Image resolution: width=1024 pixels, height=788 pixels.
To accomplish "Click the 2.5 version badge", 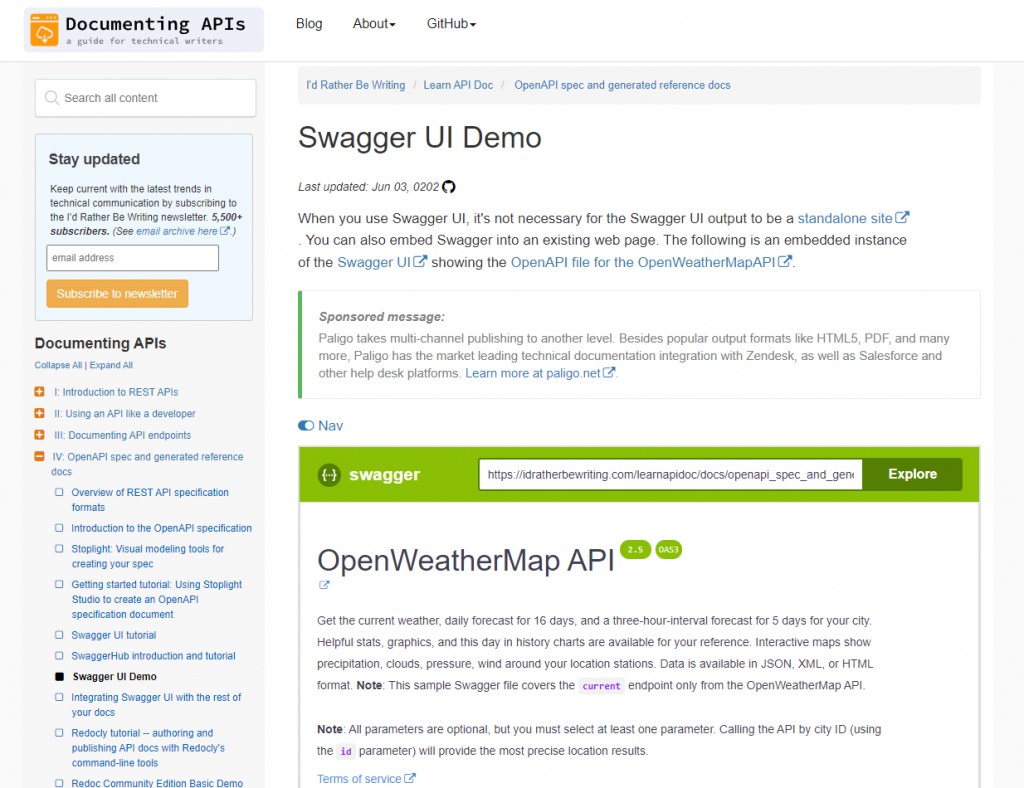I will pos(635,549).
